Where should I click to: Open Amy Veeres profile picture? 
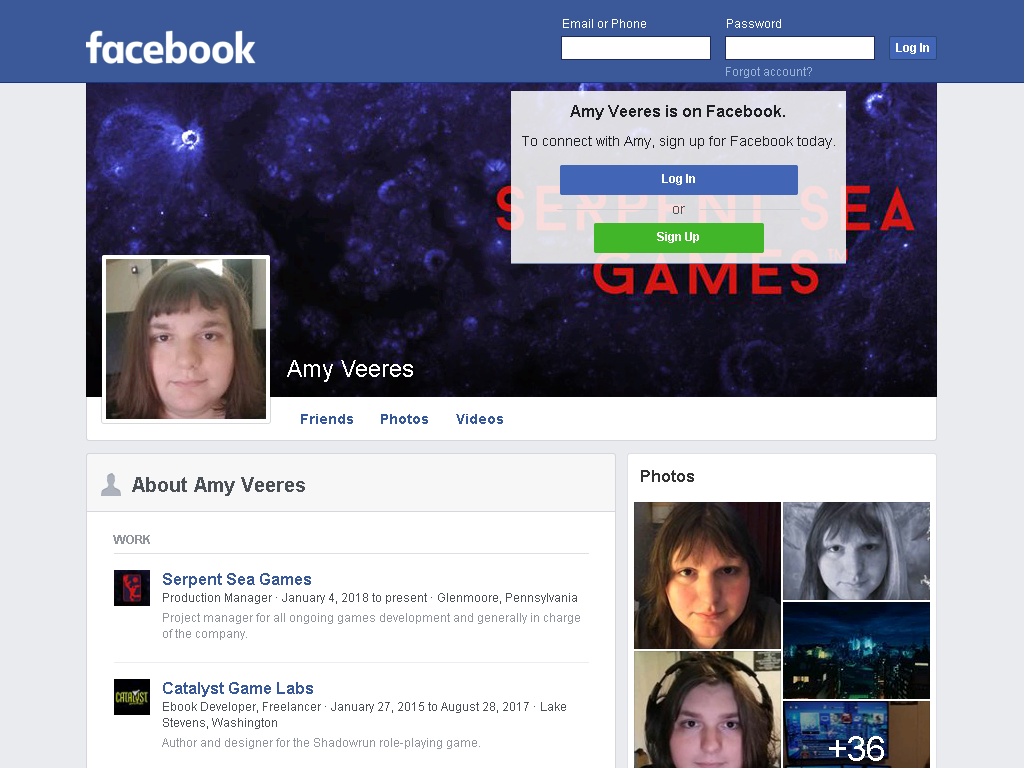(x=186, y=339)
